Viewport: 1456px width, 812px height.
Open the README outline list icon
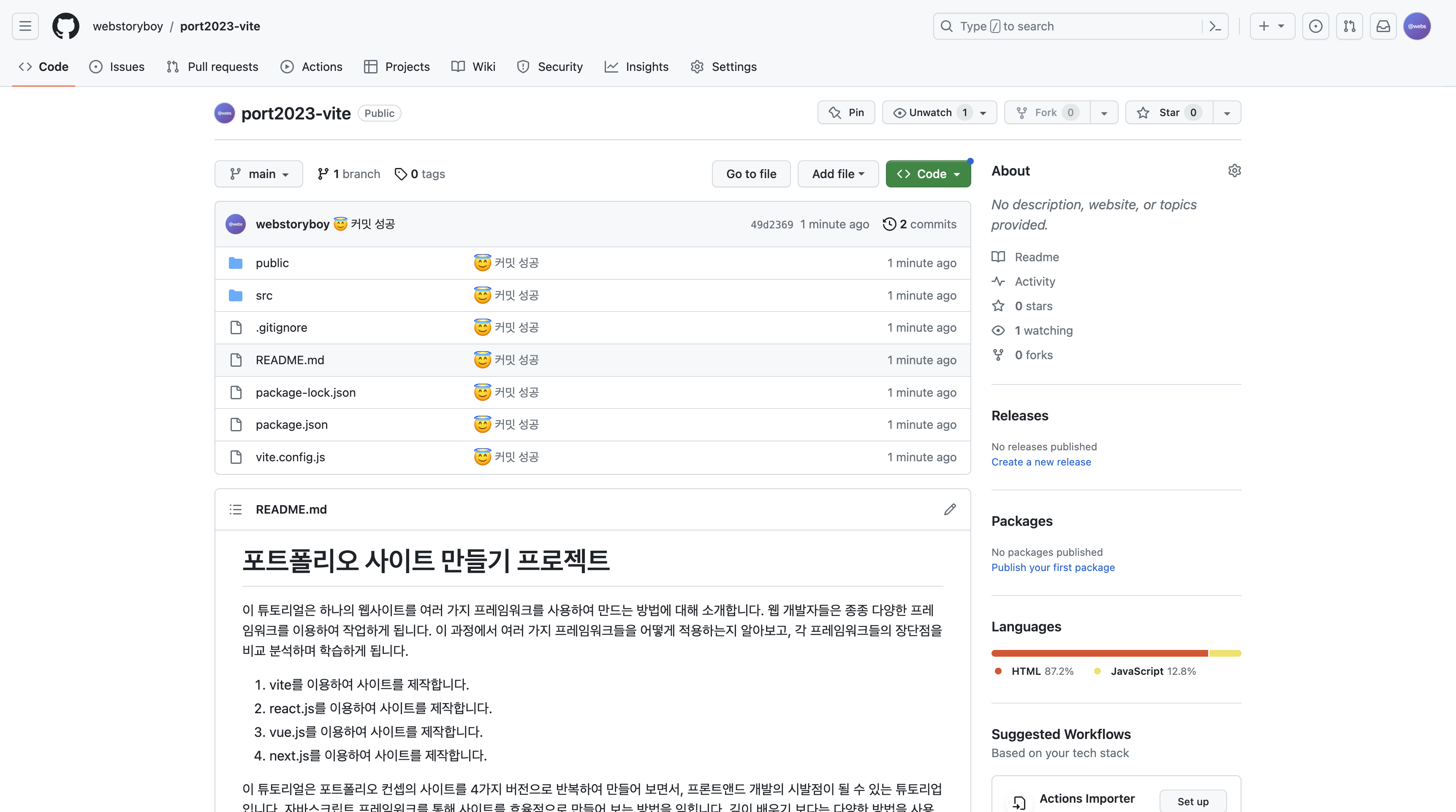236,510
